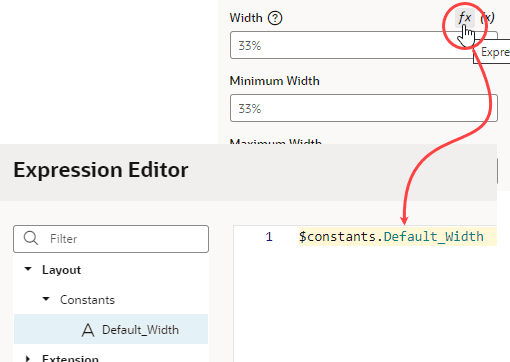Click the Expression Editor title

101,170
